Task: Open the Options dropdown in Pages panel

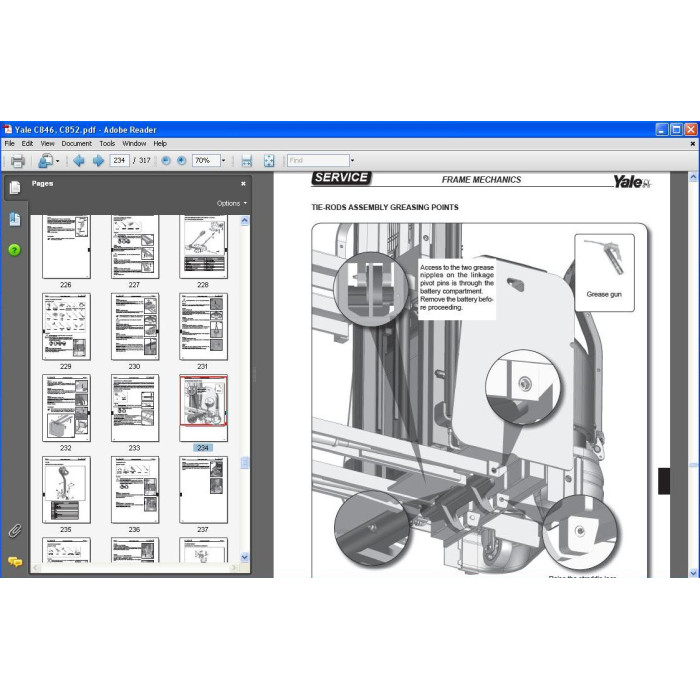Action: click(232, 203)
